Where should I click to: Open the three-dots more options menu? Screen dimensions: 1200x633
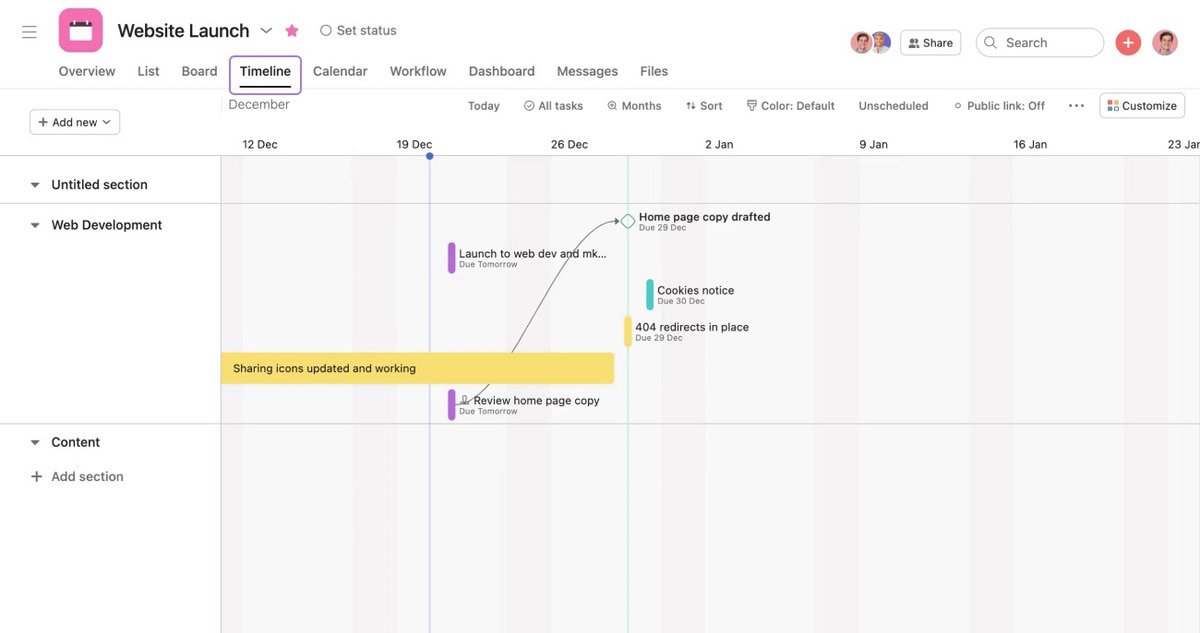[x=1076, y=105]
